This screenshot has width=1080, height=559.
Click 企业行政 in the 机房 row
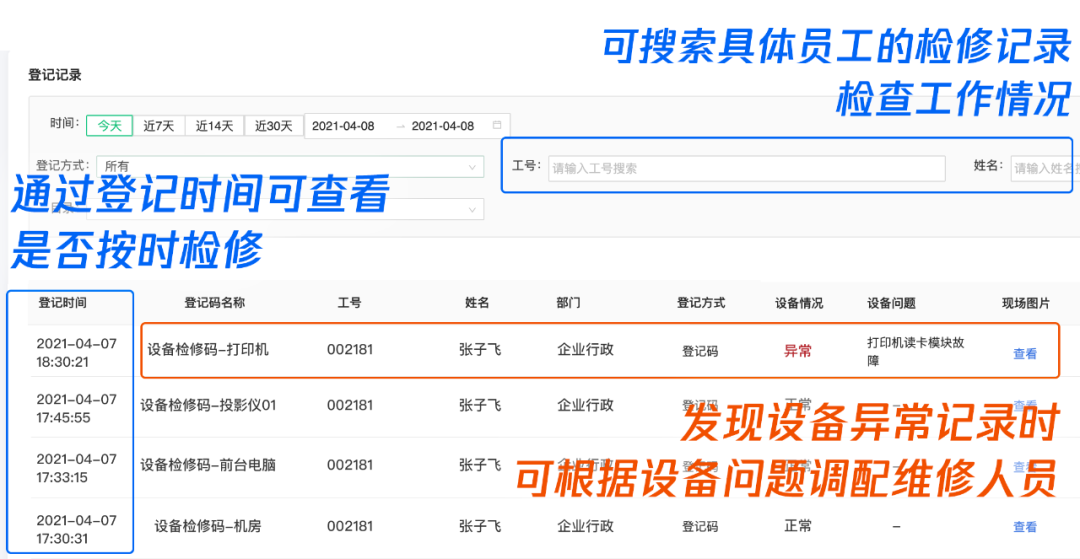click(x=585, y=527)
